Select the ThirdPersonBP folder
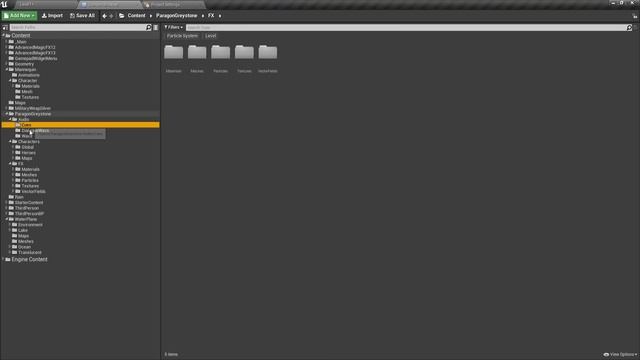The image size is (640, 360). [29, 213]
